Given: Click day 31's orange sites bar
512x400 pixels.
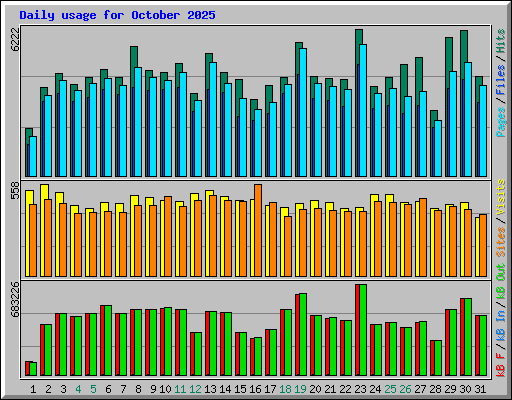Looking at the screenshot, I should [483, 245].
